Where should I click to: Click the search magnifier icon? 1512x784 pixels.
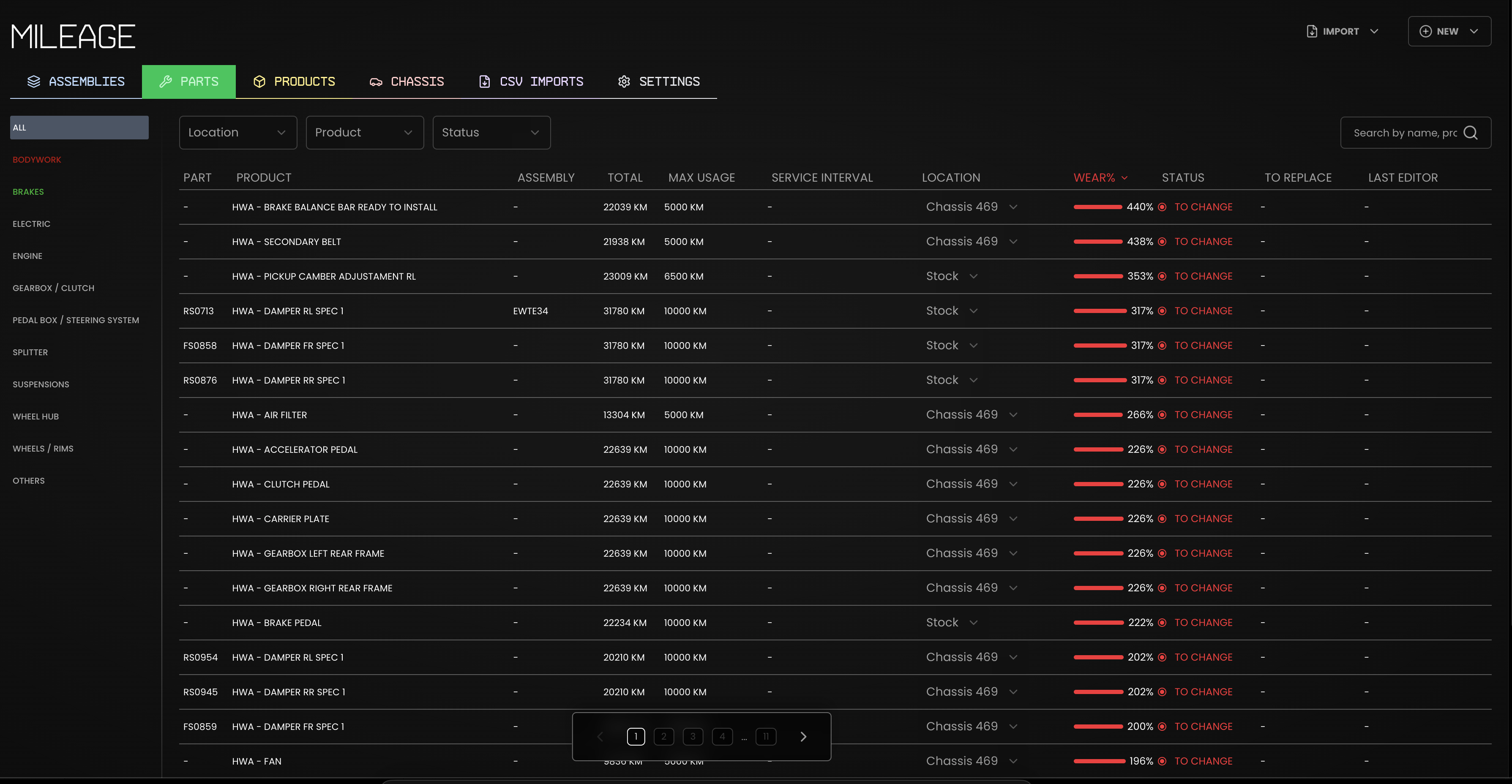coord(1470,133)
